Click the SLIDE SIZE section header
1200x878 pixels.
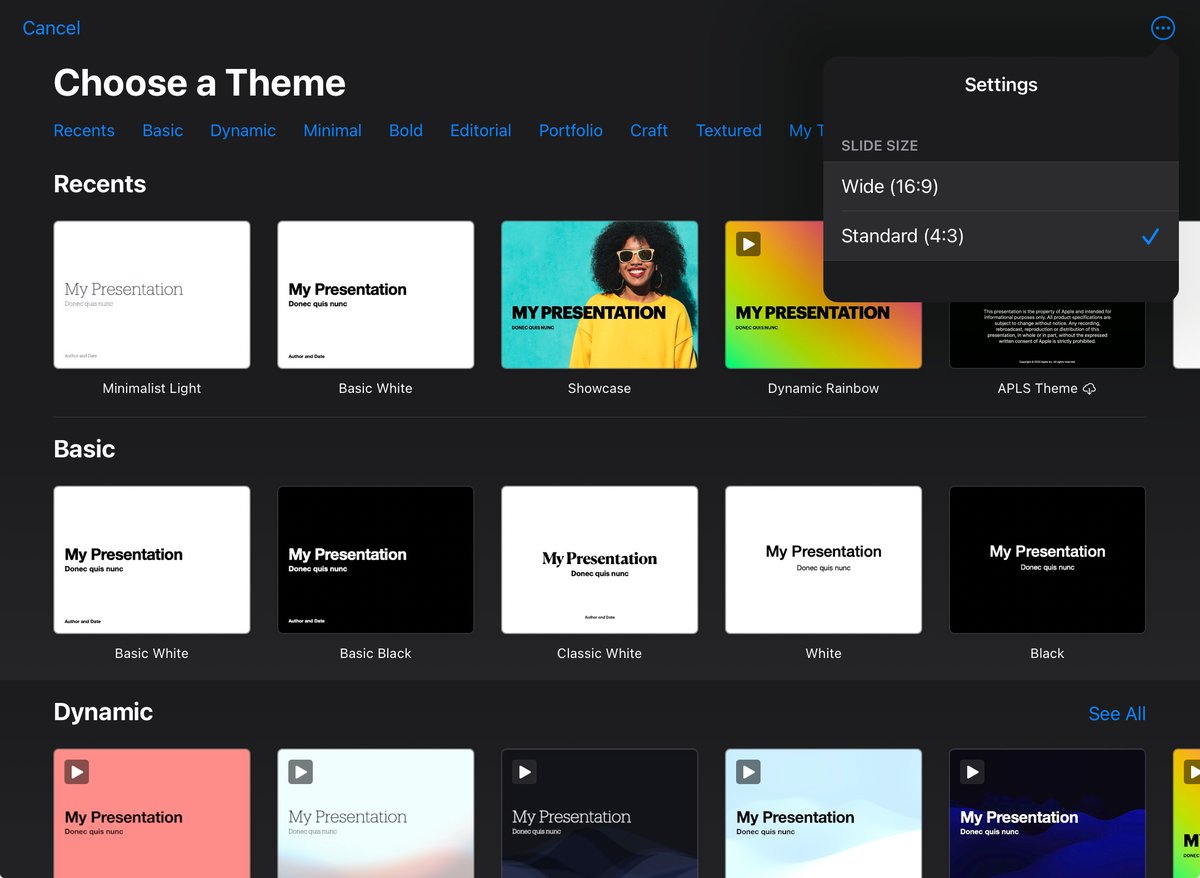[879, 146]
